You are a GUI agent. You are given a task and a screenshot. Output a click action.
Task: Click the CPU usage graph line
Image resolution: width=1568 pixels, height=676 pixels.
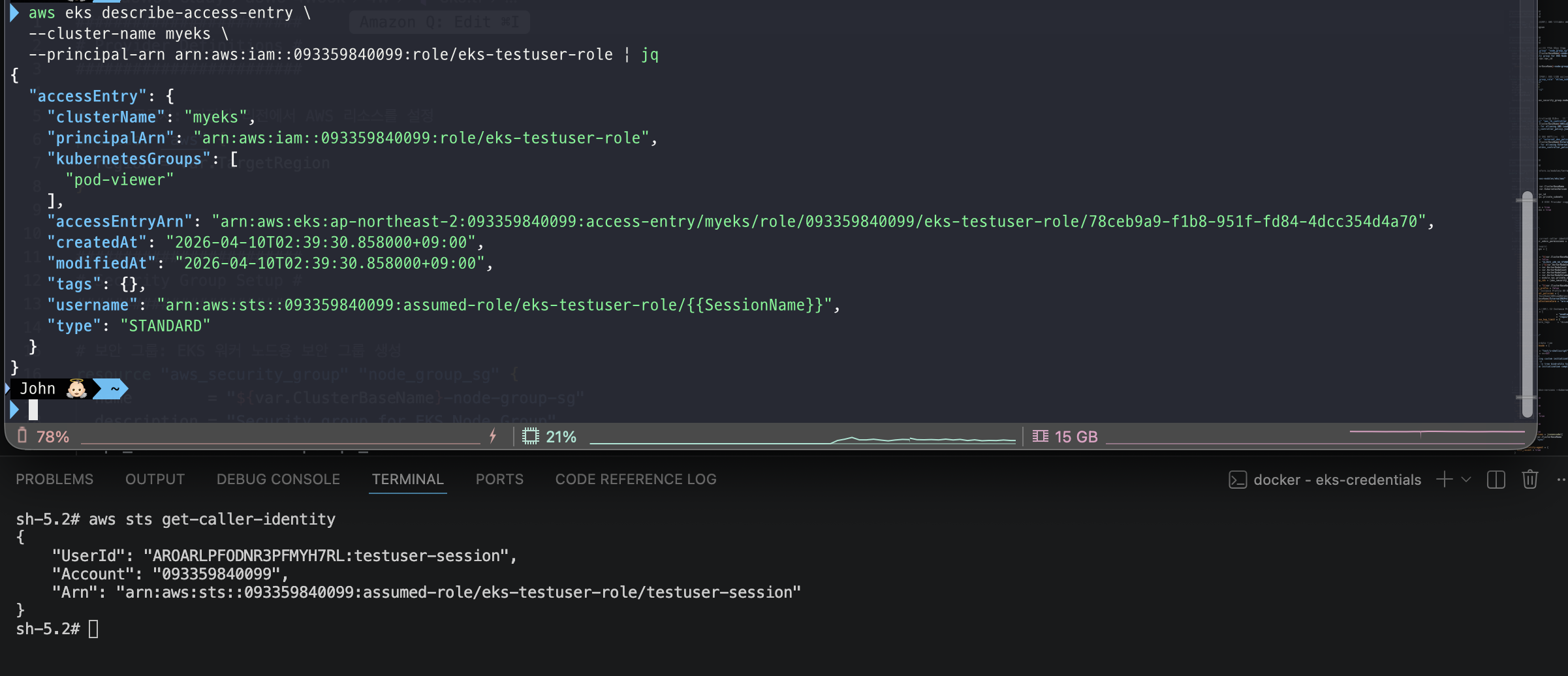(802, 440)
